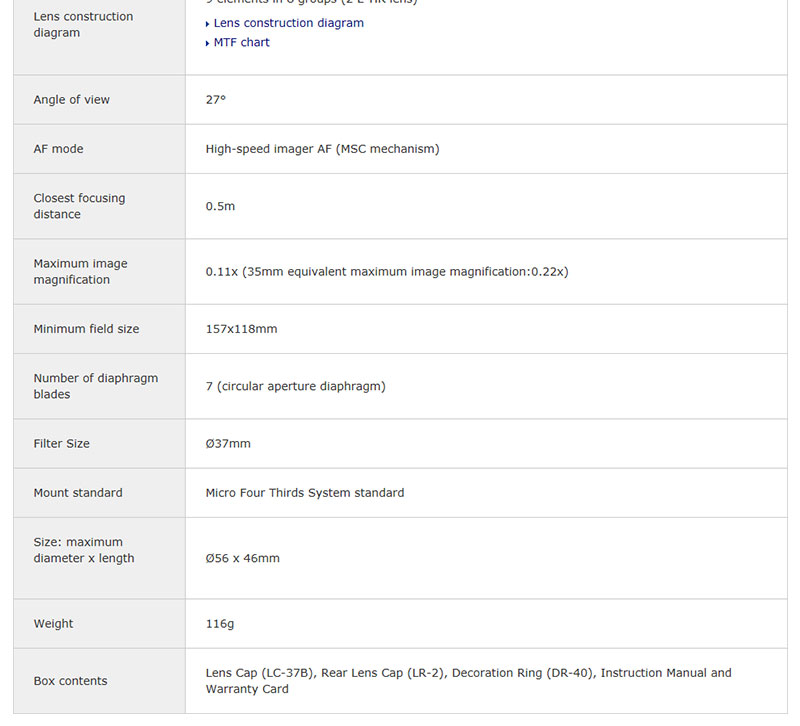Click the Number of diaphragm blades label
The image size is (800, 726).
95,386
